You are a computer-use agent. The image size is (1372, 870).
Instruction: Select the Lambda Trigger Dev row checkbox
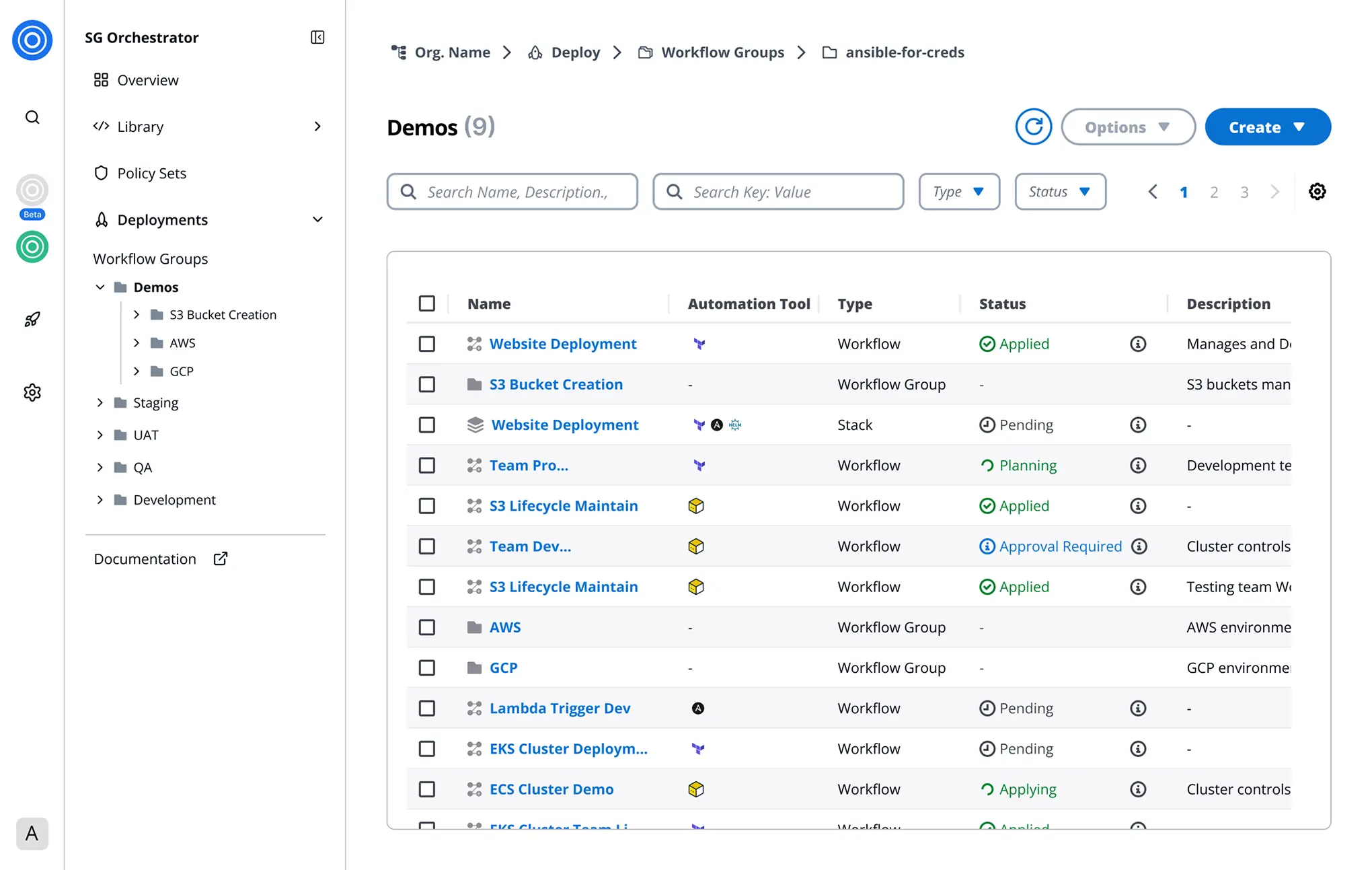[427, 709]
